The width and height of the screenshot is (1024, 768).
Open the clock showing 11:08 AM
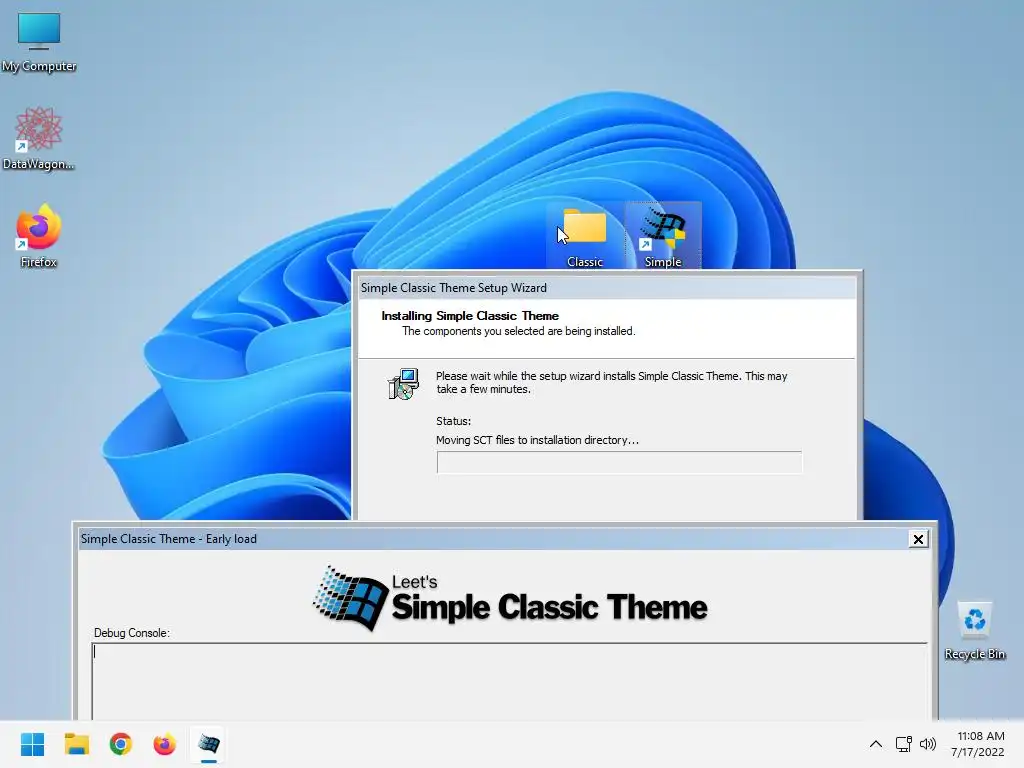coord(978,744)
